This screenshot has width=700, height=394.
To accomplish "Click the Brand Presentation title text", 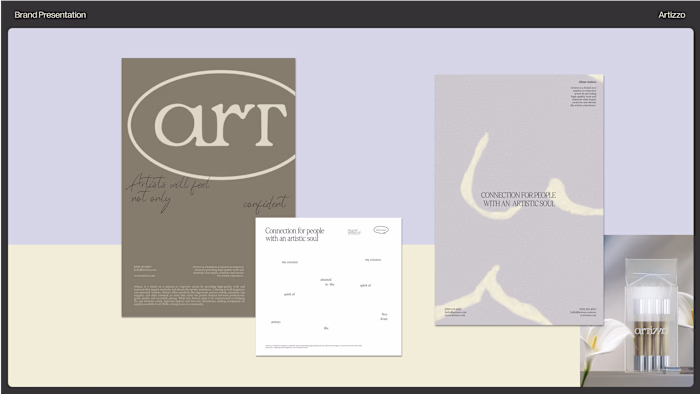I will tap(50, 15).
